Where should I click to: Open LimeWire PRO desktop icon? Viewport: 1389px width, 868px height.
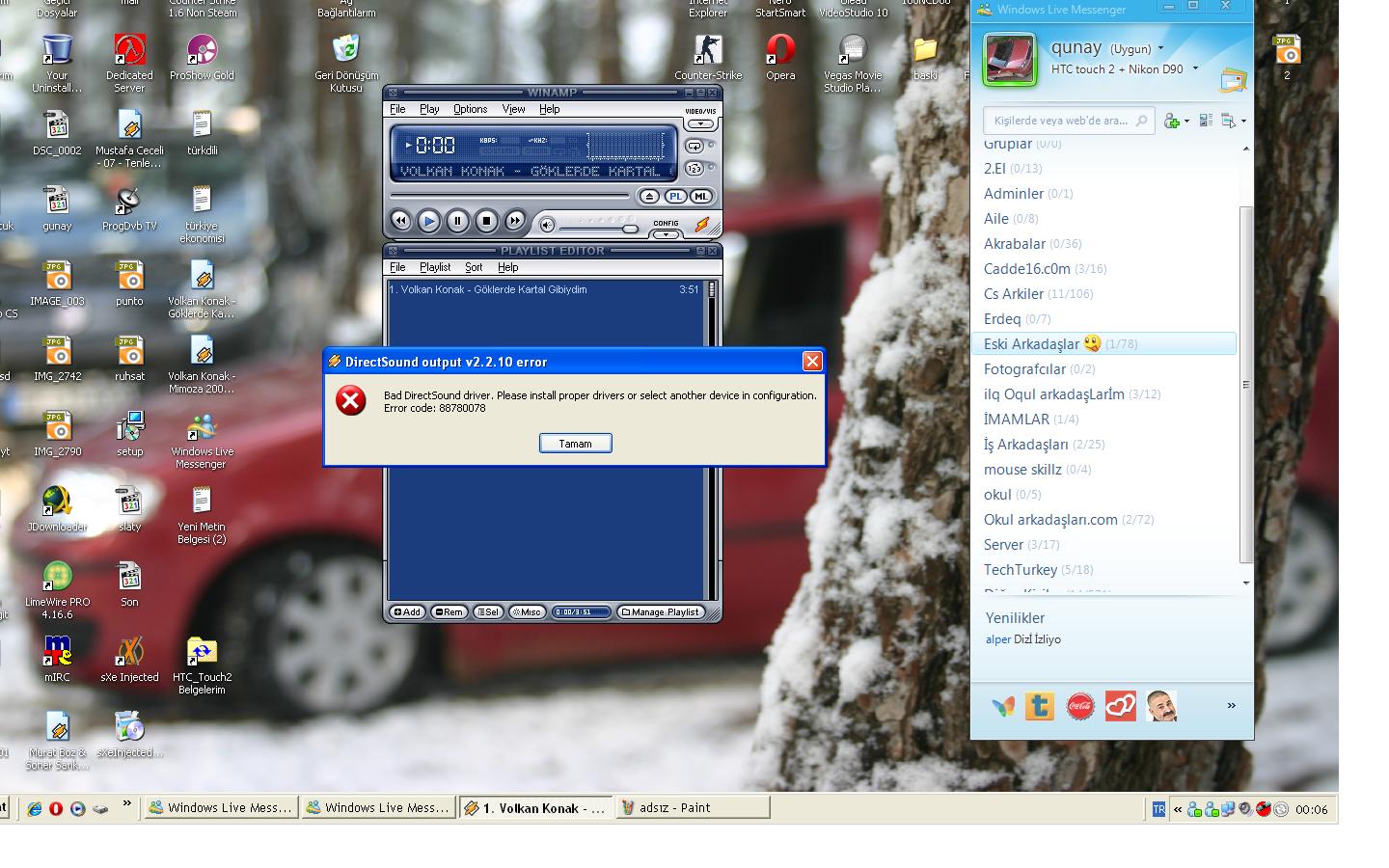[58, 589]
